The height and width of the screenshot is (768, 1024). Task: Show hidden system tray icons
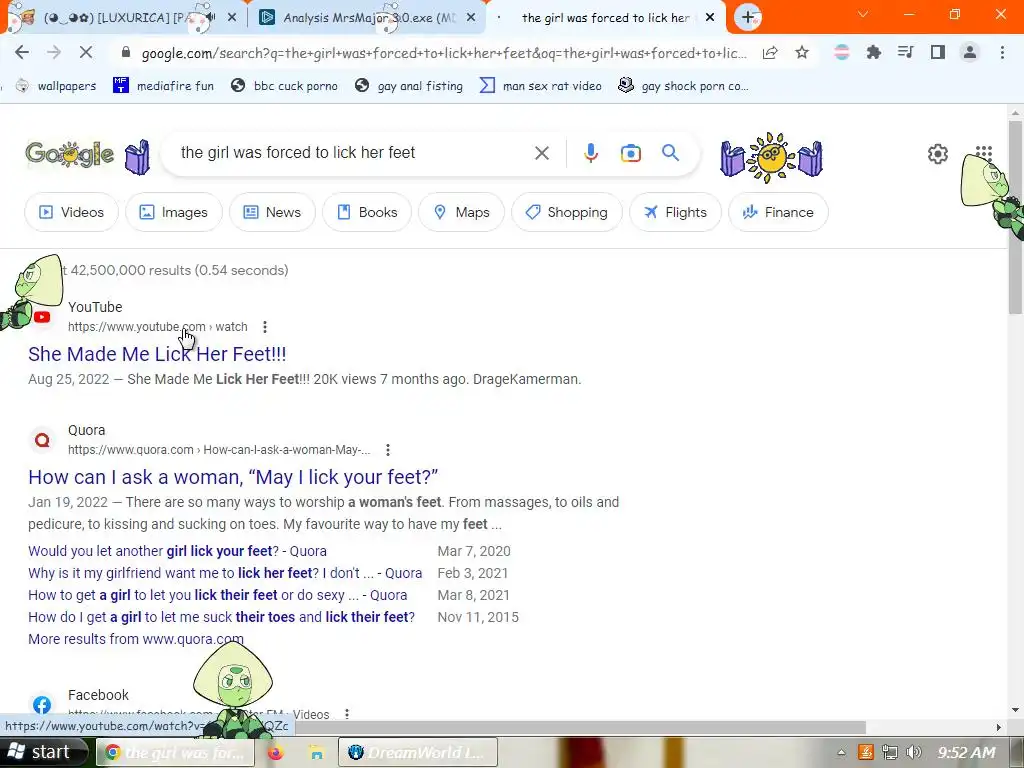click(x=841, y=752)
